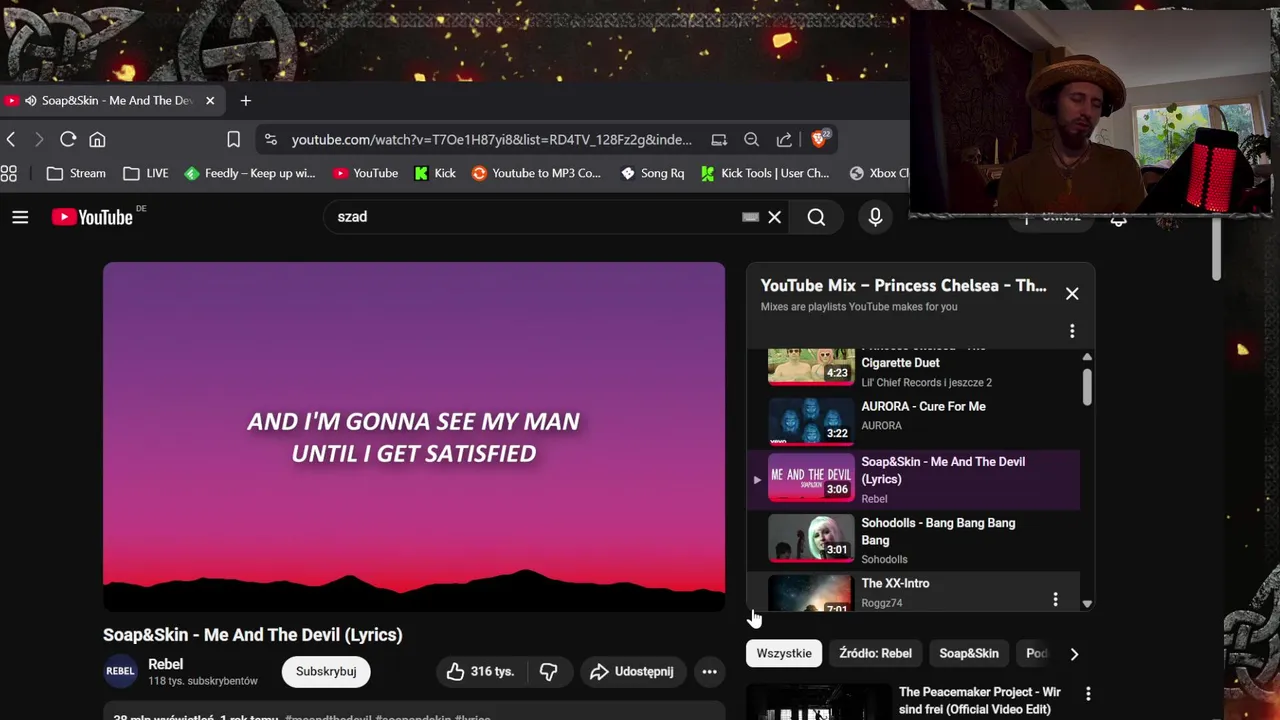This screenshot has height=720, width=1280.
Task: Open the Feedly bookmark
Action: click(250, 173)
